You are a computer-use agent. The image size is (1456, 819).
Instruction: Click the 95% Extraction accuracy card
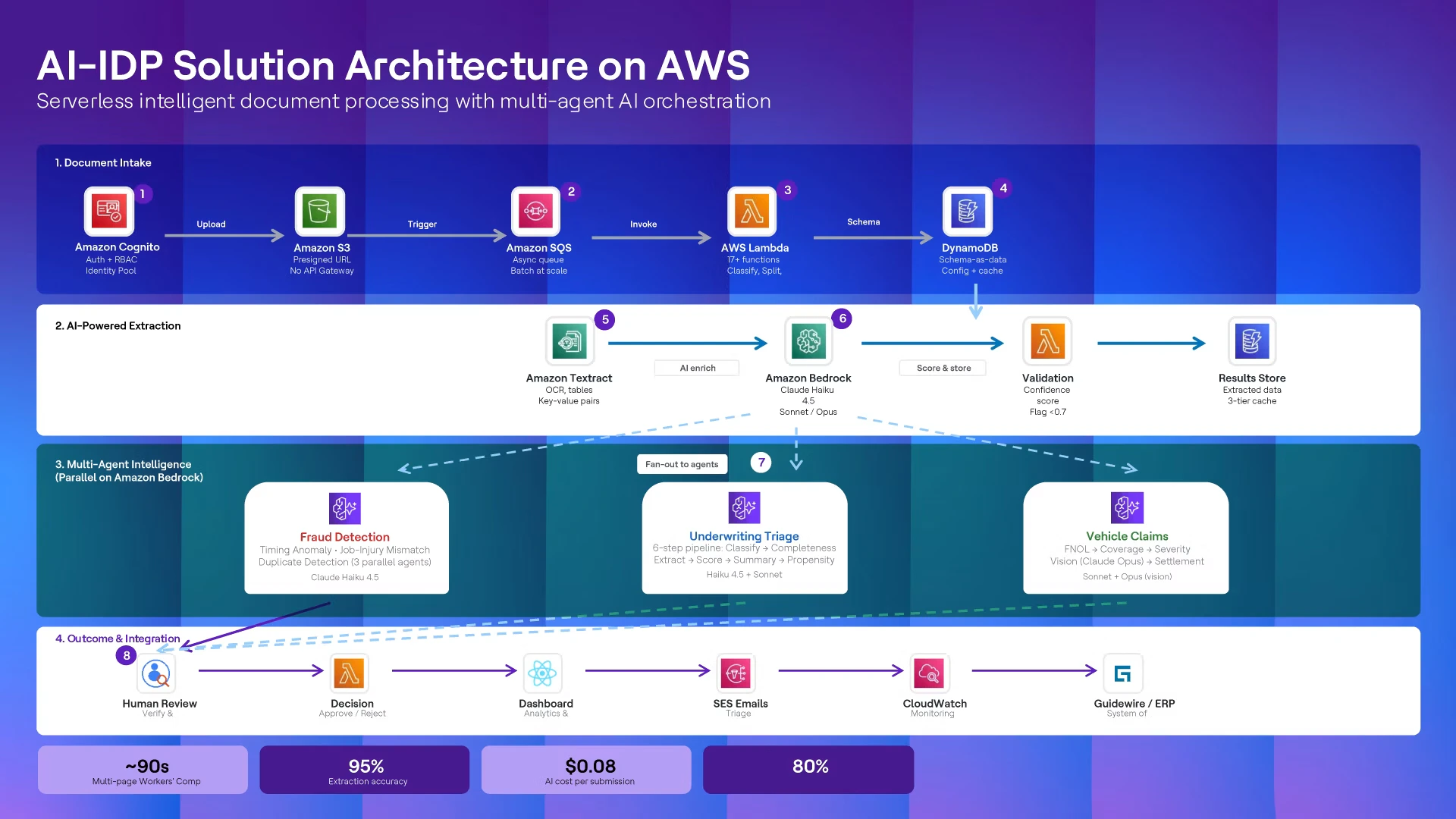pyautogui.click(x=365, y=770)
